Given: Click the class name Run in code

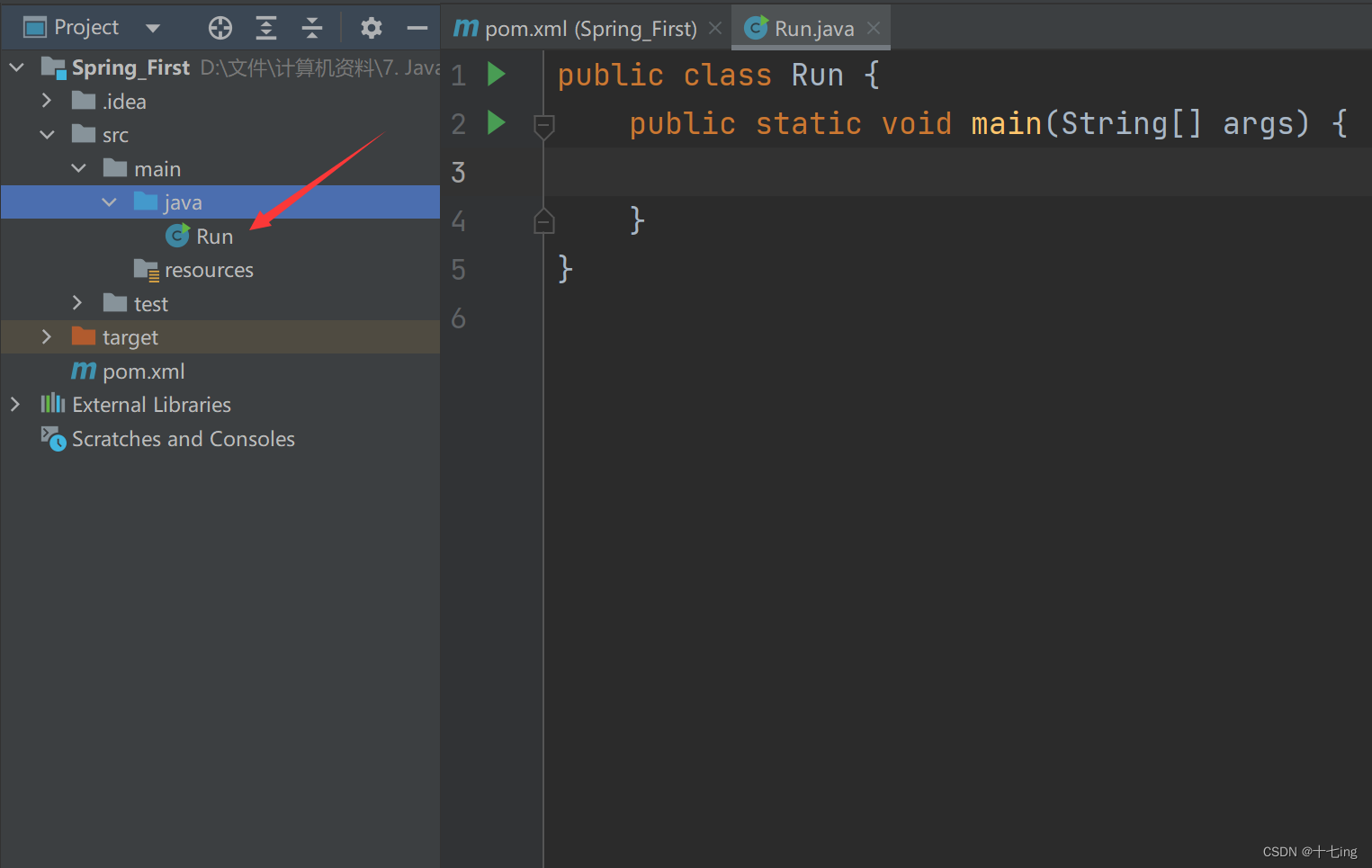Looking at the screenshot, I should (x=817, y=75).
